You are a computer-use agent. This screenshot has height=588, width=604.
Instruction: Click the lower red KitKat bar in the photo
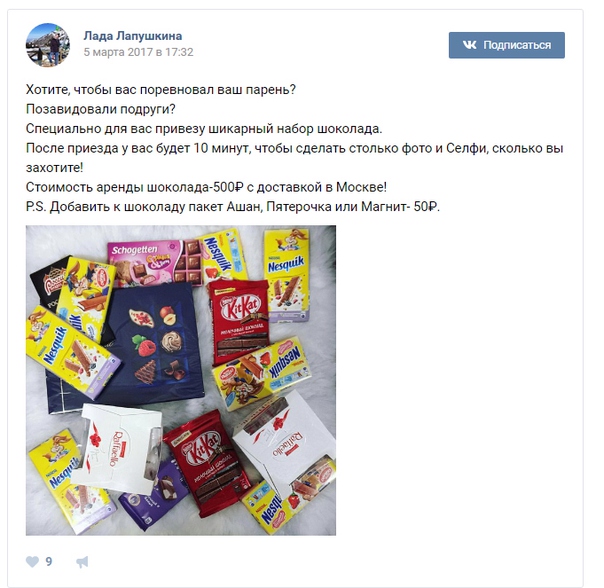tap(207, 463)
